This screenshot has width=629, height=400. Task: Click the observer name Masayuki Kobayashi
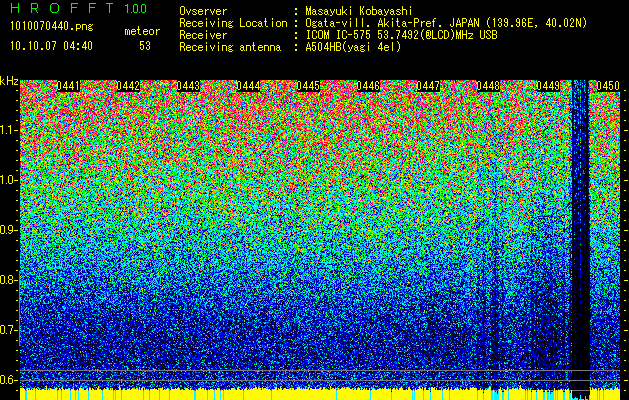(359, 11)
